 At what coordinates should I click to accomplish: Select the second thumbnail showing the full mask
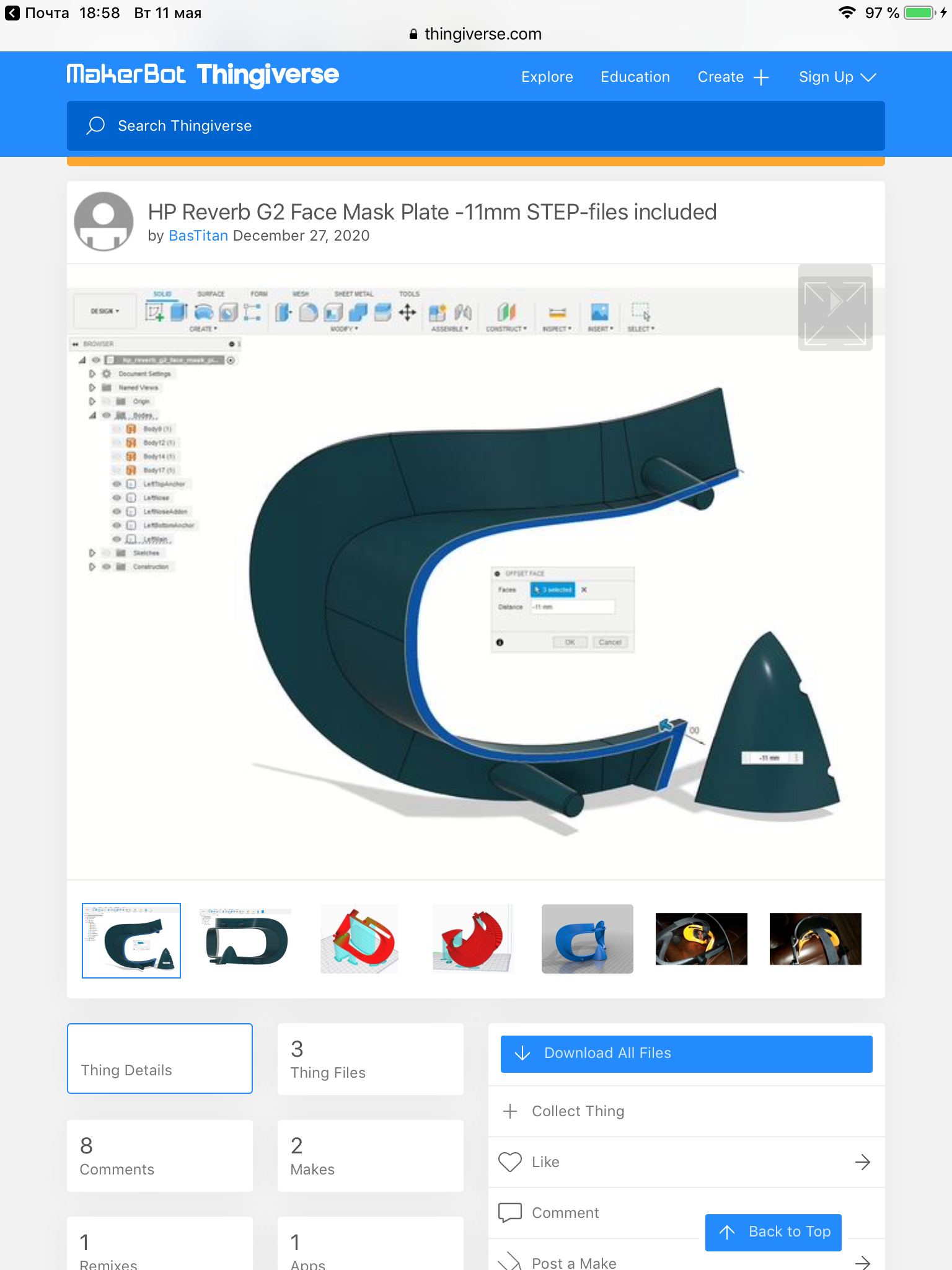(245, 939)
